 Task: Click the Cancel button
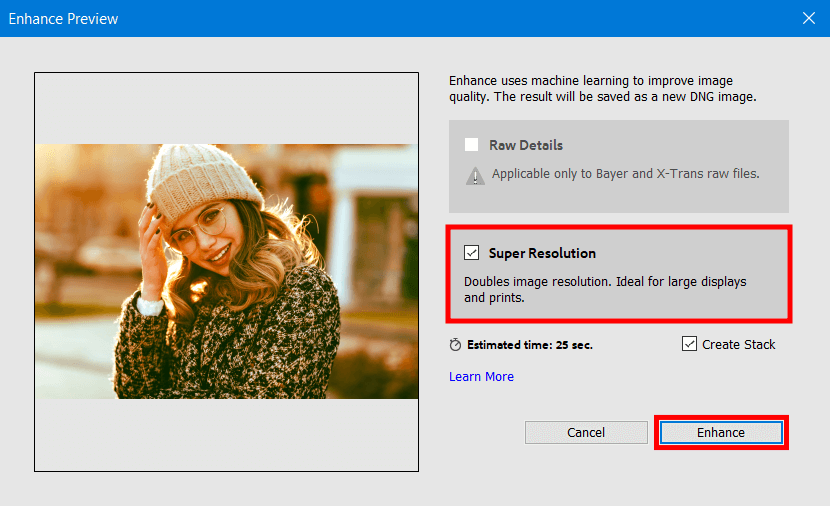pos(586,432)
